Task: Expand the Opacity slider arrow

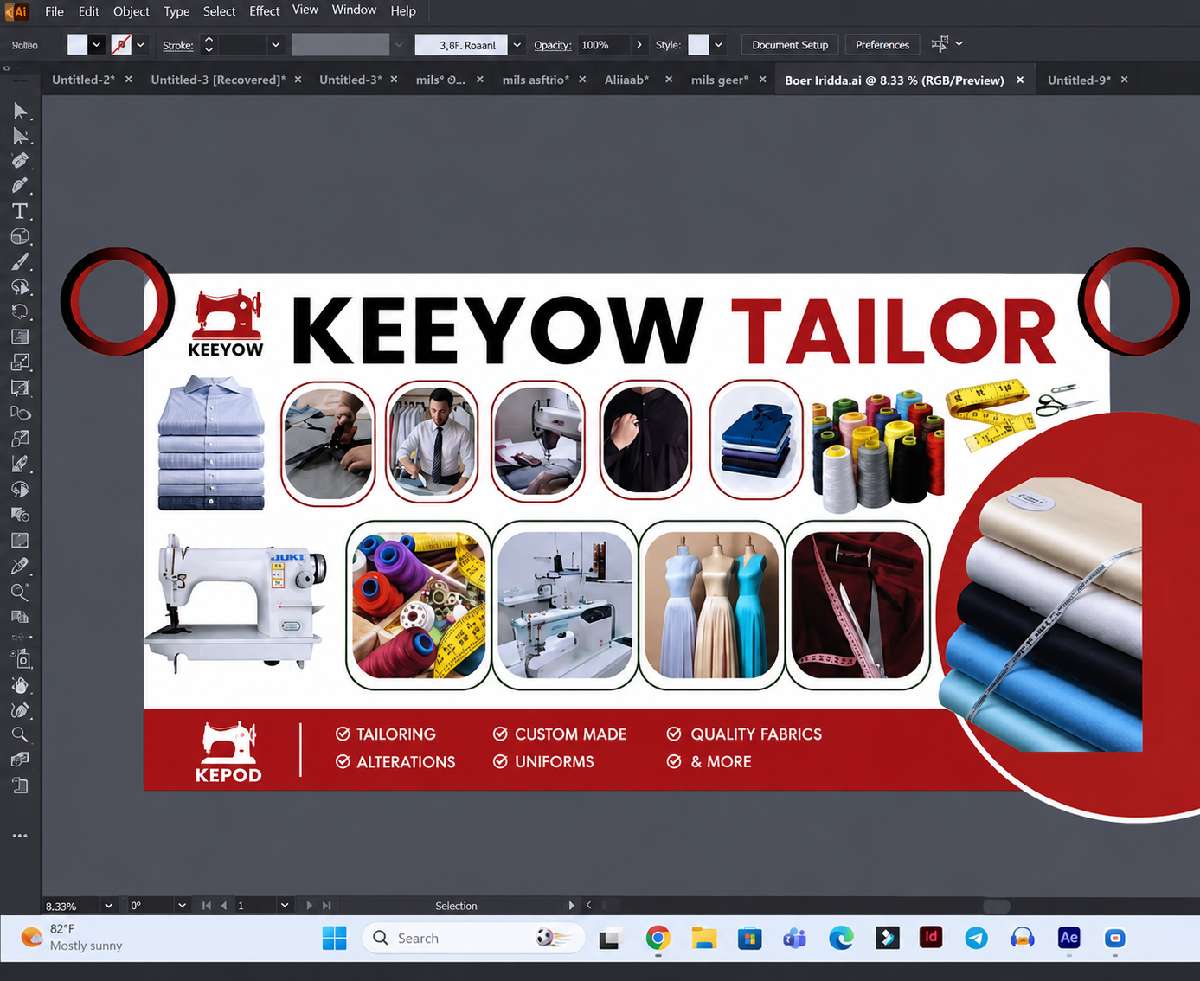Action: [x=639, y=45]
